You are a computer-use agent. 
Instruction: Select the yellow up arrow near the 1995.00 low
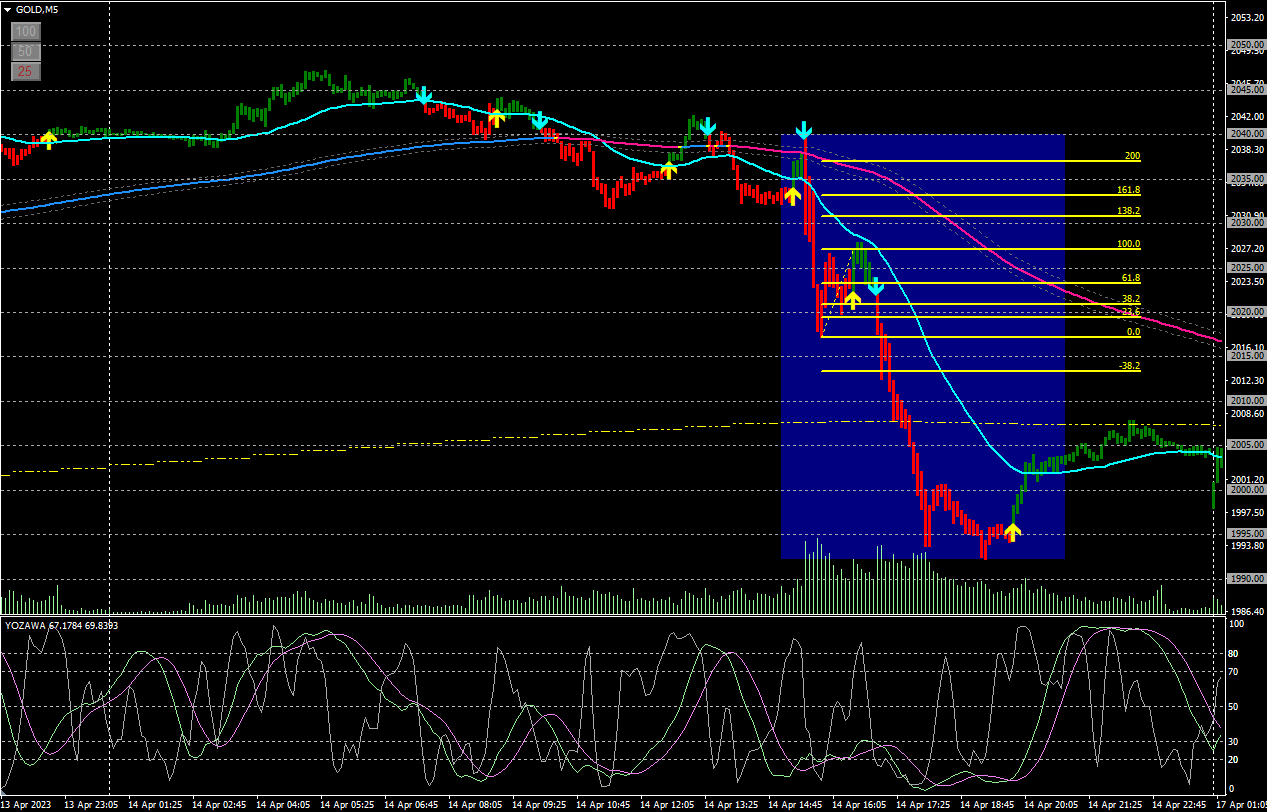coord(1011,532)
